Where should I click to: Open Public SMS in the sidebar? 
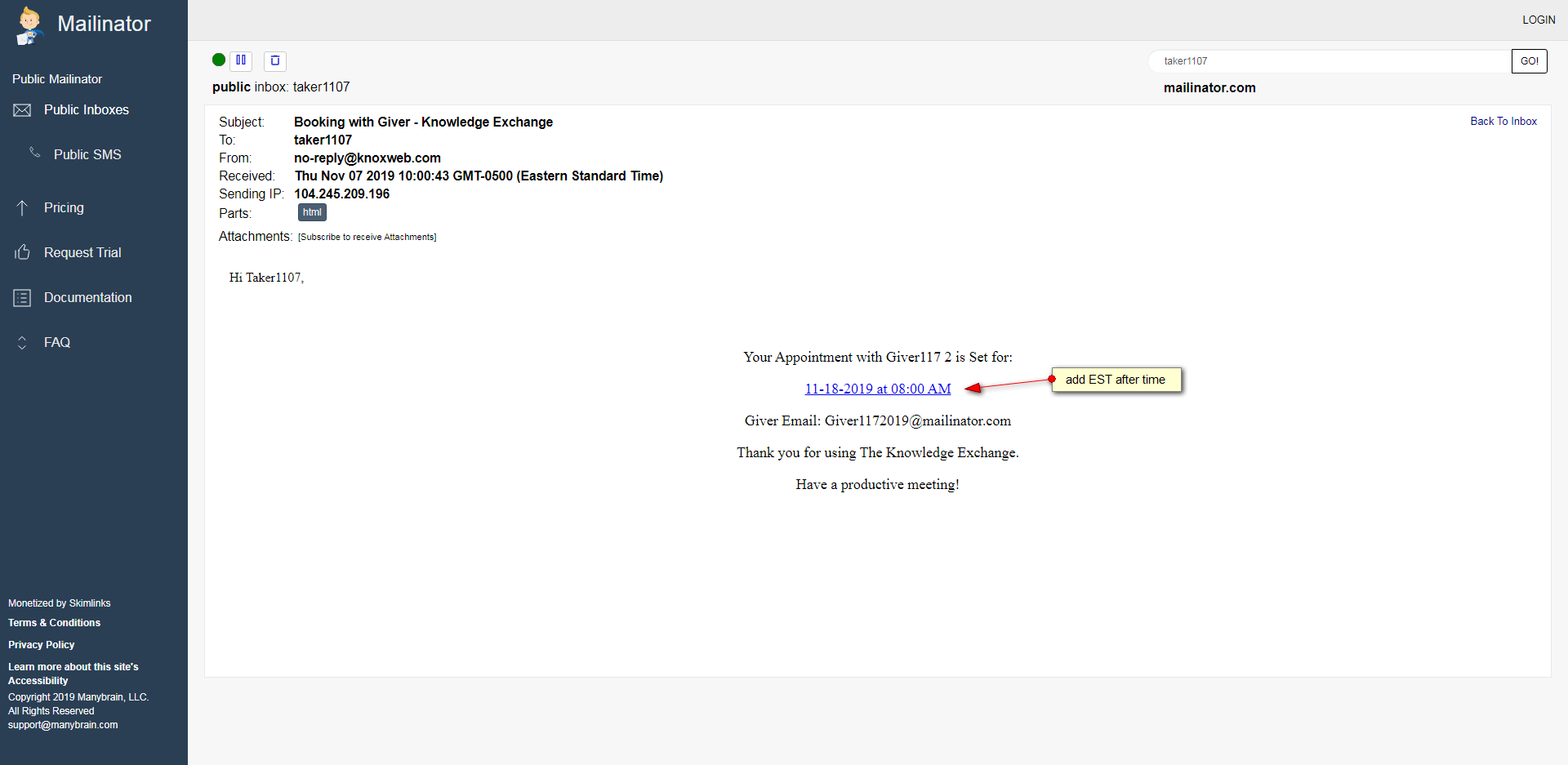(x=87, y=155)
